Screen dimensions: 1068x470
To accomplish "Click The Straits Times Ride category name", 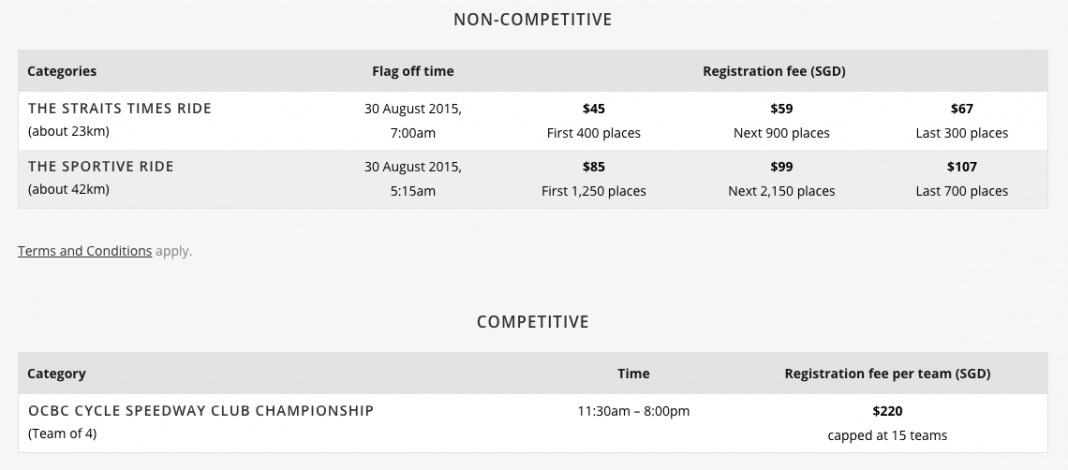I will pos(120,108).
